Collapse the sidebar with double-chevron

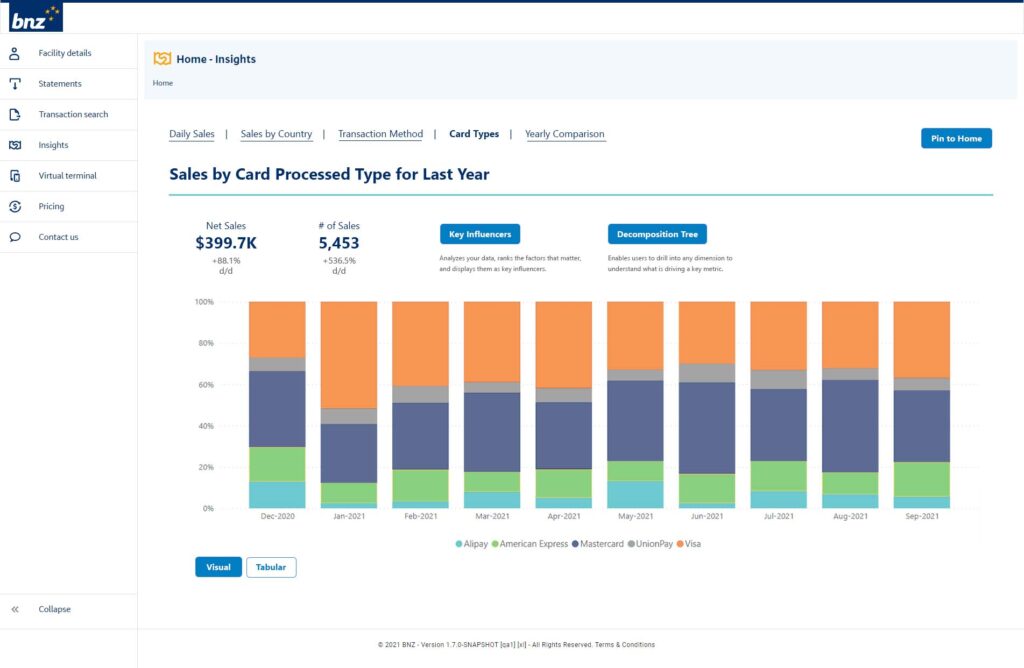point(15,609)
